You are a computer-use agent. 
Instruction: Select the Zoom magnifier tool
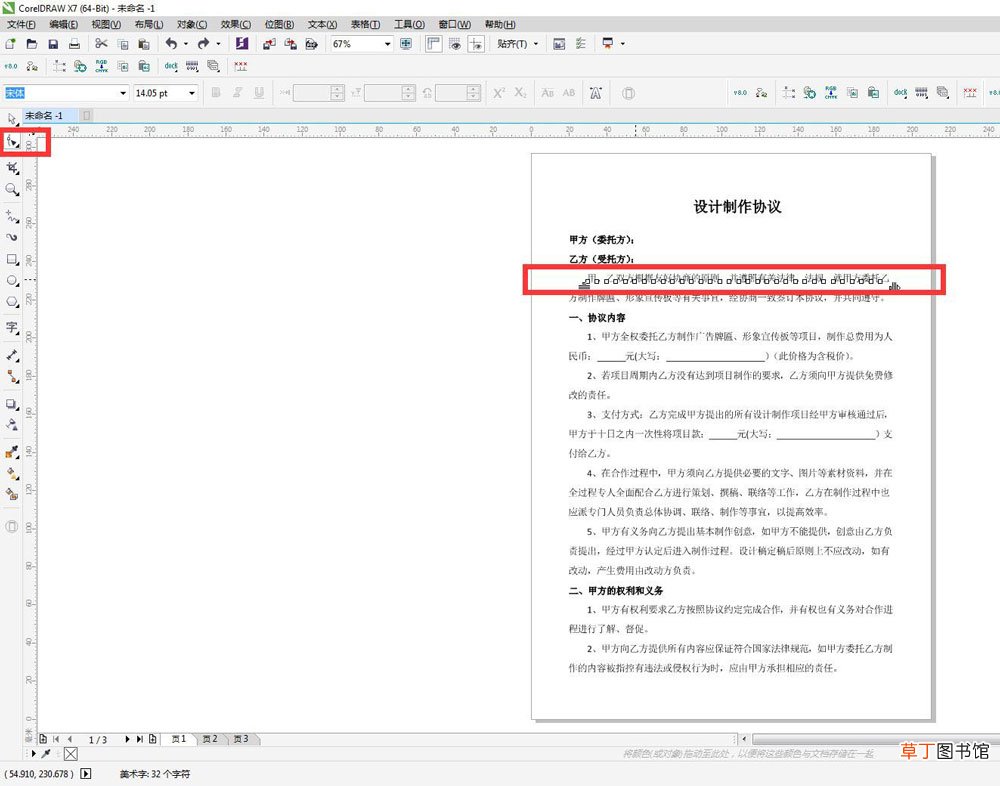12,189
